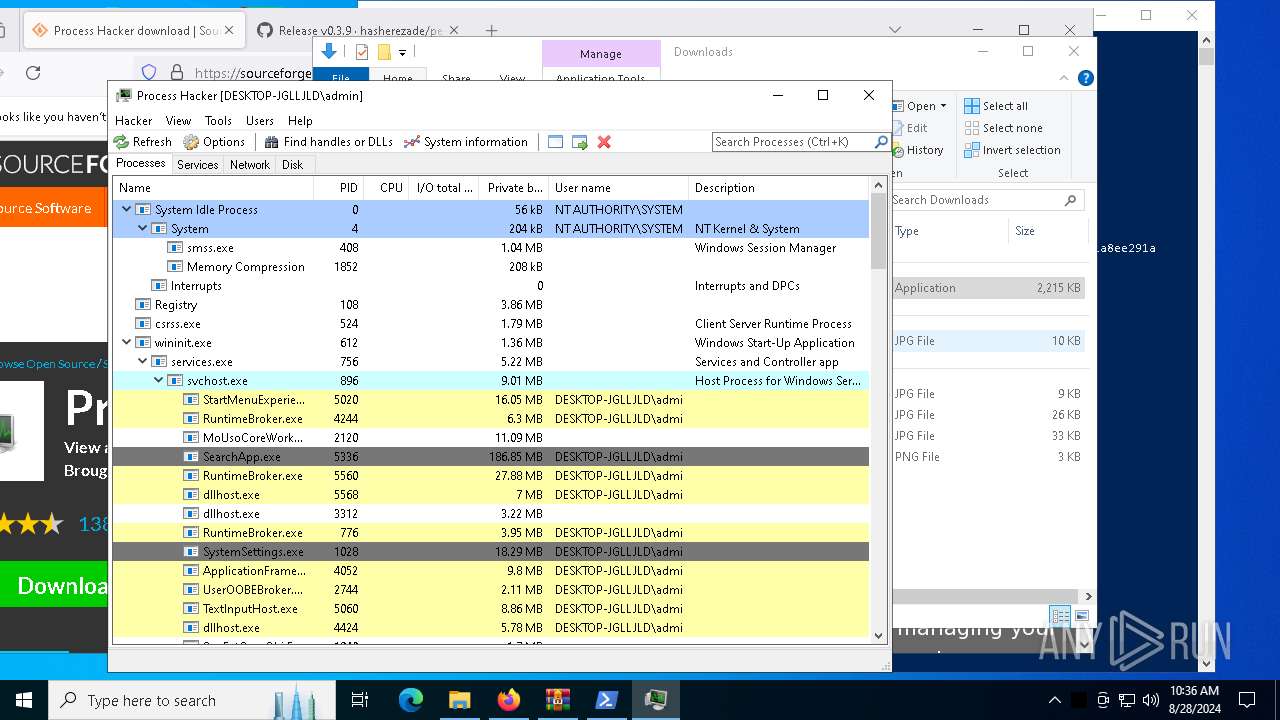This screenshot has height=720, width=1280.
Task: Select the csrss.exe process row
Action: click(491, 324)
